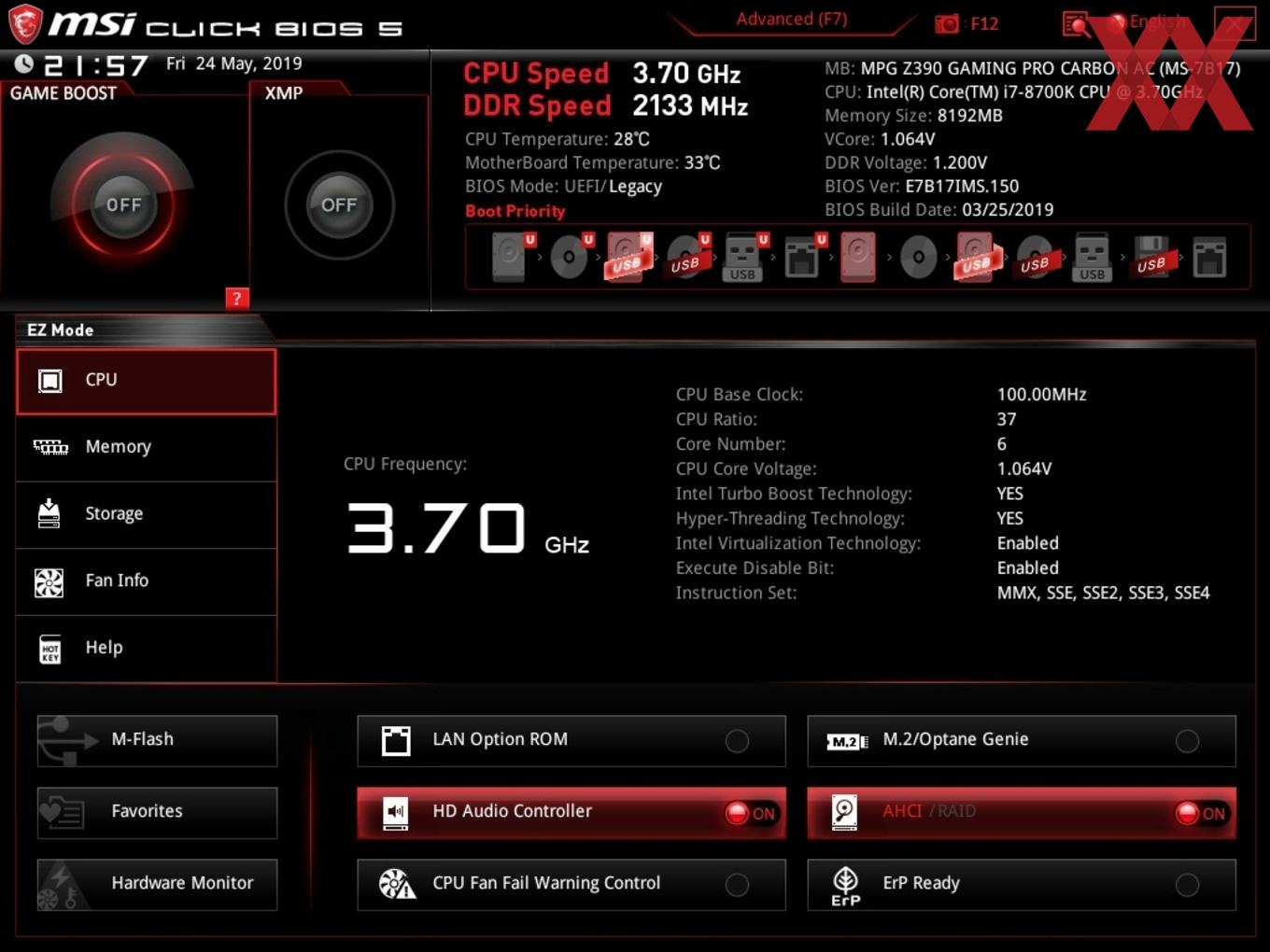This screenshot has height=952, width=1270.
Task: Toggle the XMP profile knob
Action: coord(339,204)
